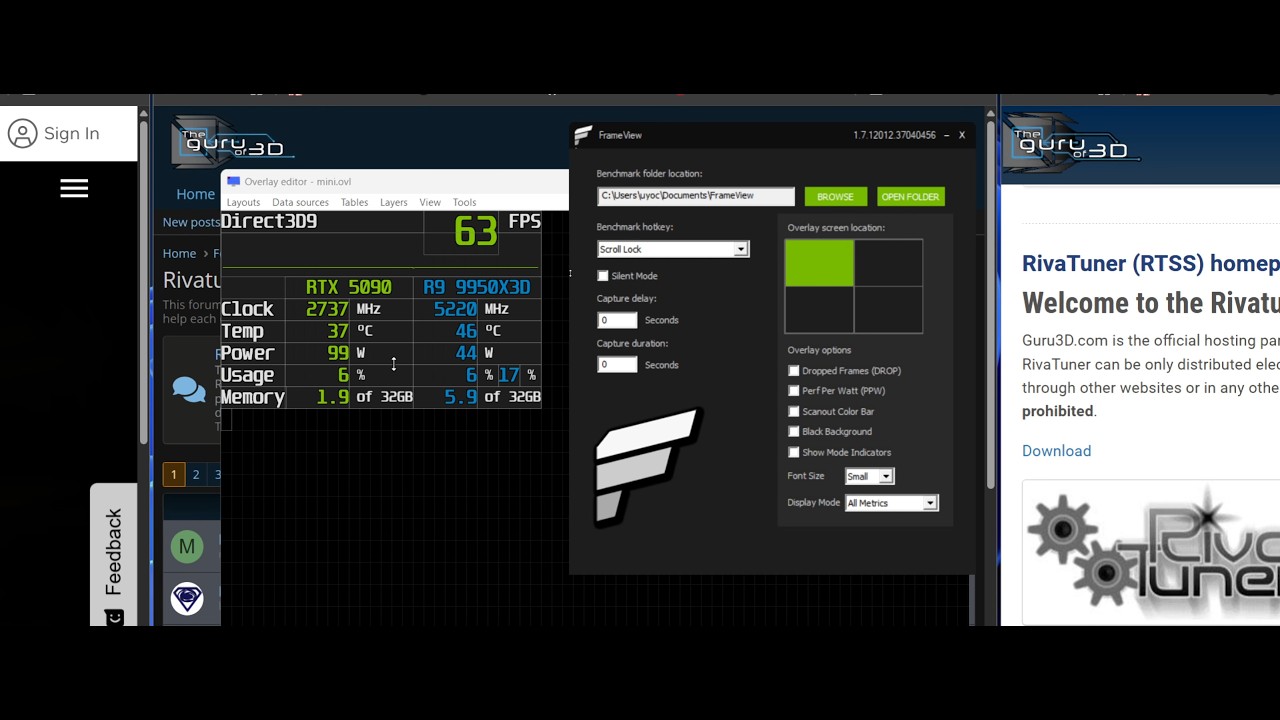Click the BROWSE button in FrameView
This screenshot has width=1280, height=720.
(x=835, y=197)
